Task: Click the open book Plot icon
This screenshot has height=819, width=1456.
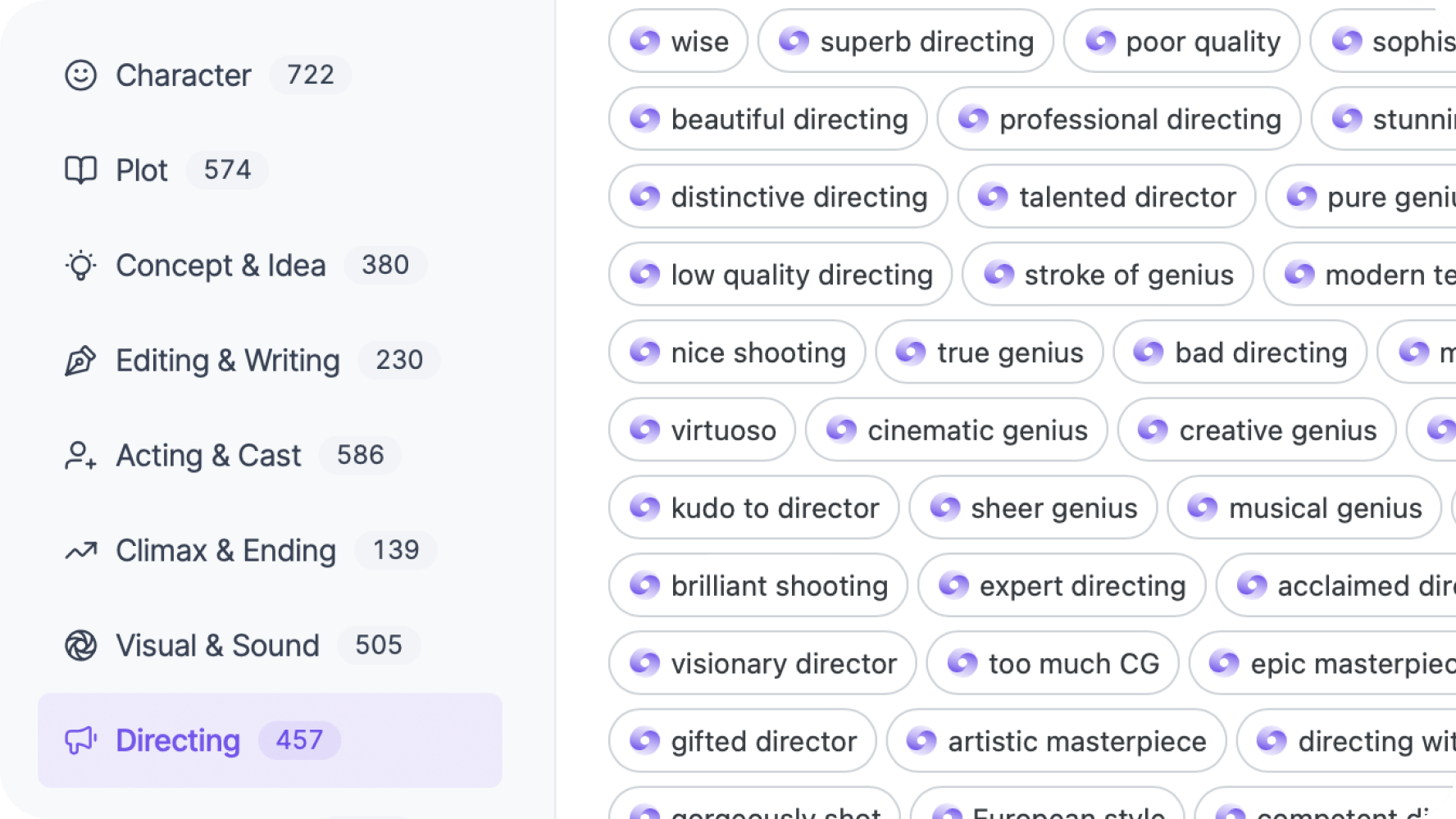Action: pyautogui.click(x=80, y=171)
